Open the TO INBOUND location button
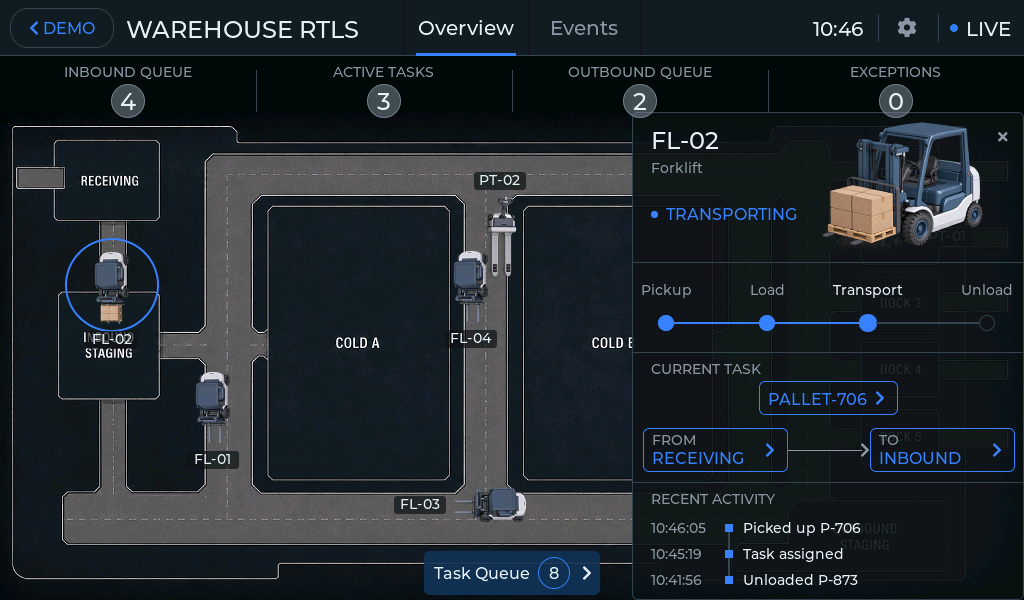Image resolution: width=1024 pixels, height=600 pixels. 942,450
